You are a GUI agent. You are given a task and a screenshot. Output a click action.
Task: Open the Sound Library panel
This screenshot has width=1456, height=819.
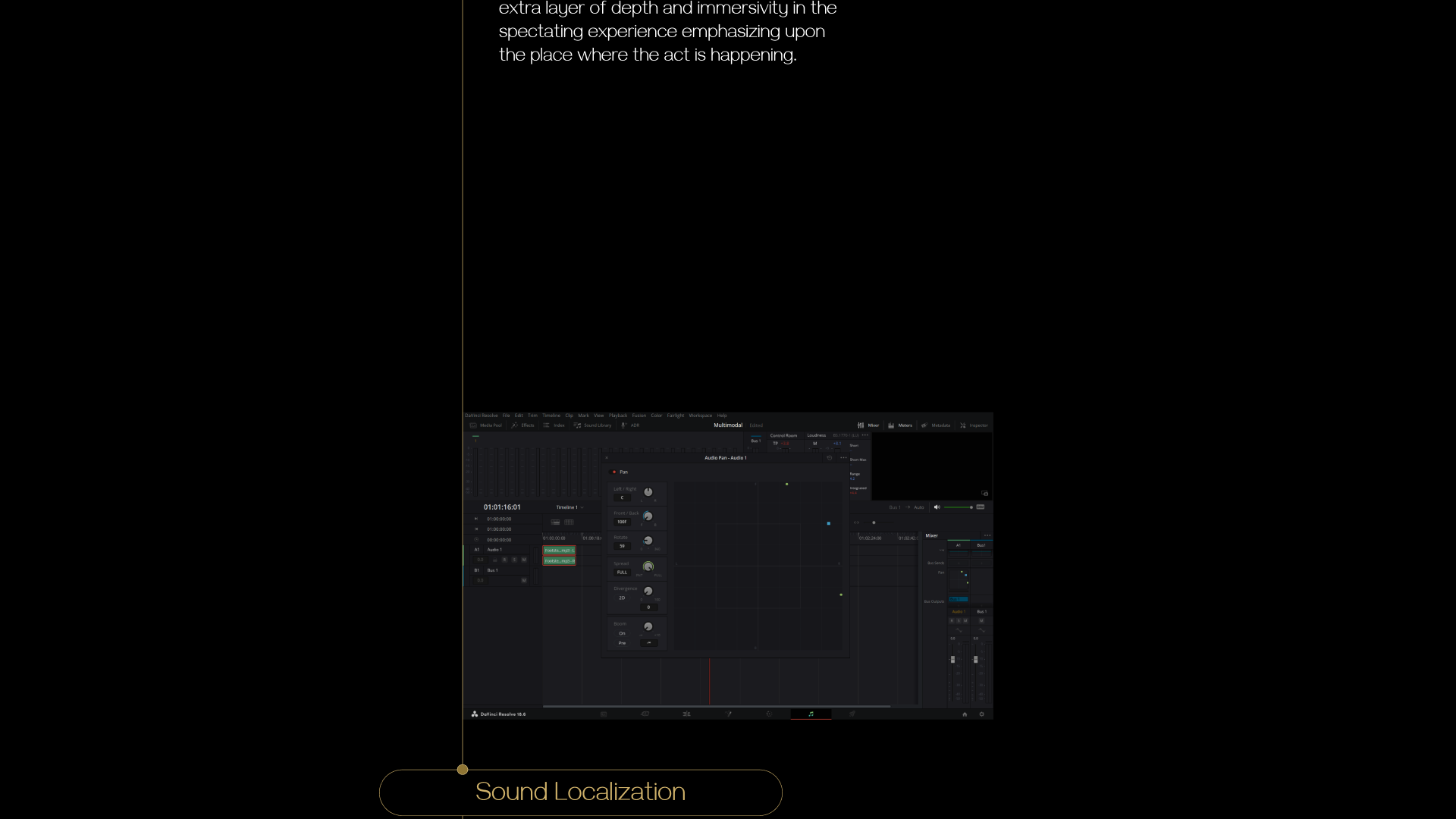pyautogui.click(x=593, y=425)
